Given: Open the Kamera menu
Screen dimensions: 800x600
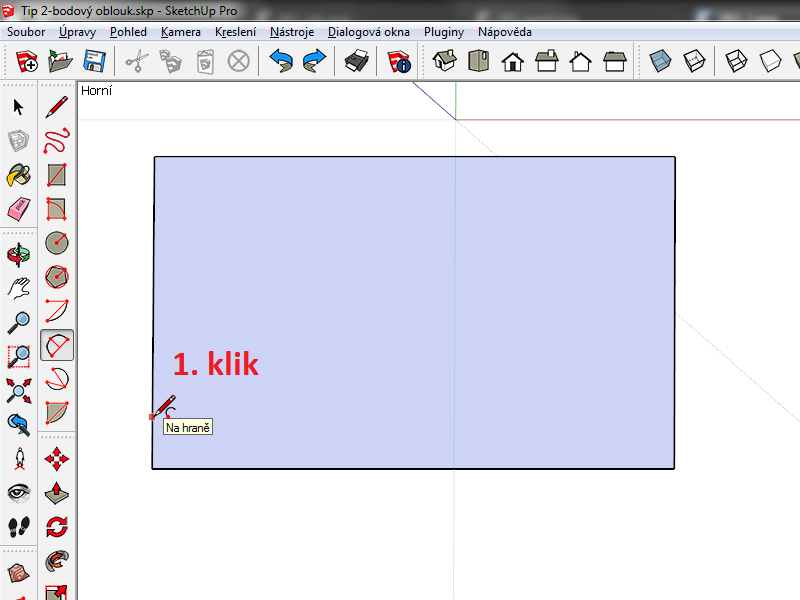Looking at the screenshot, I should pos(180,32).
